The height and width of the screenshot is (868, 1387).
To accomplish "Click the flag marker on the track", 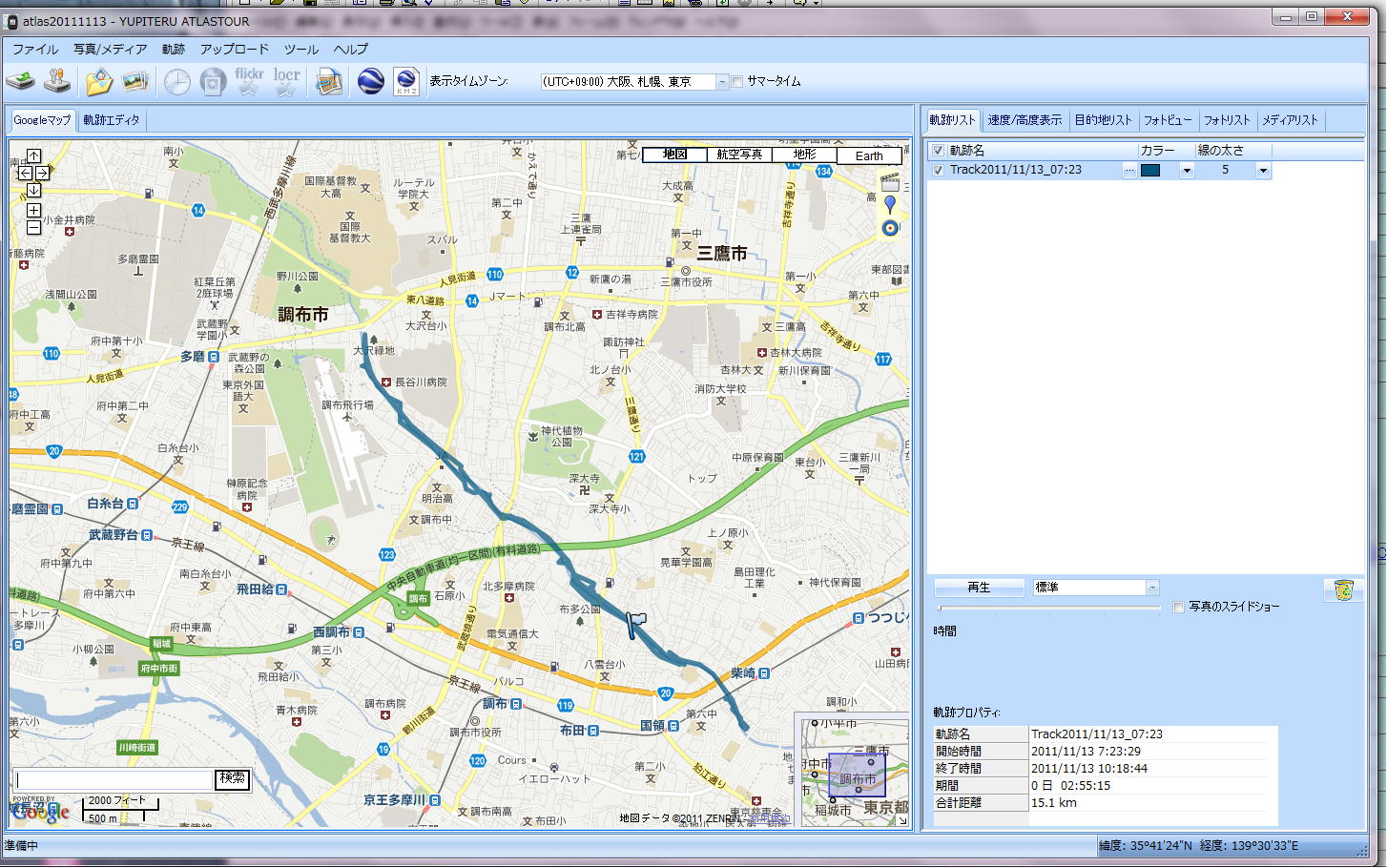I will click(x=635, y=625).
